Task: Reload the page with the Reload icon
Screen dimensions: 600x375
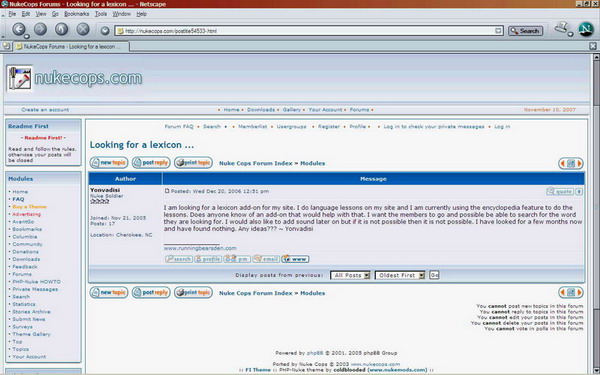Action: [61, 29]
